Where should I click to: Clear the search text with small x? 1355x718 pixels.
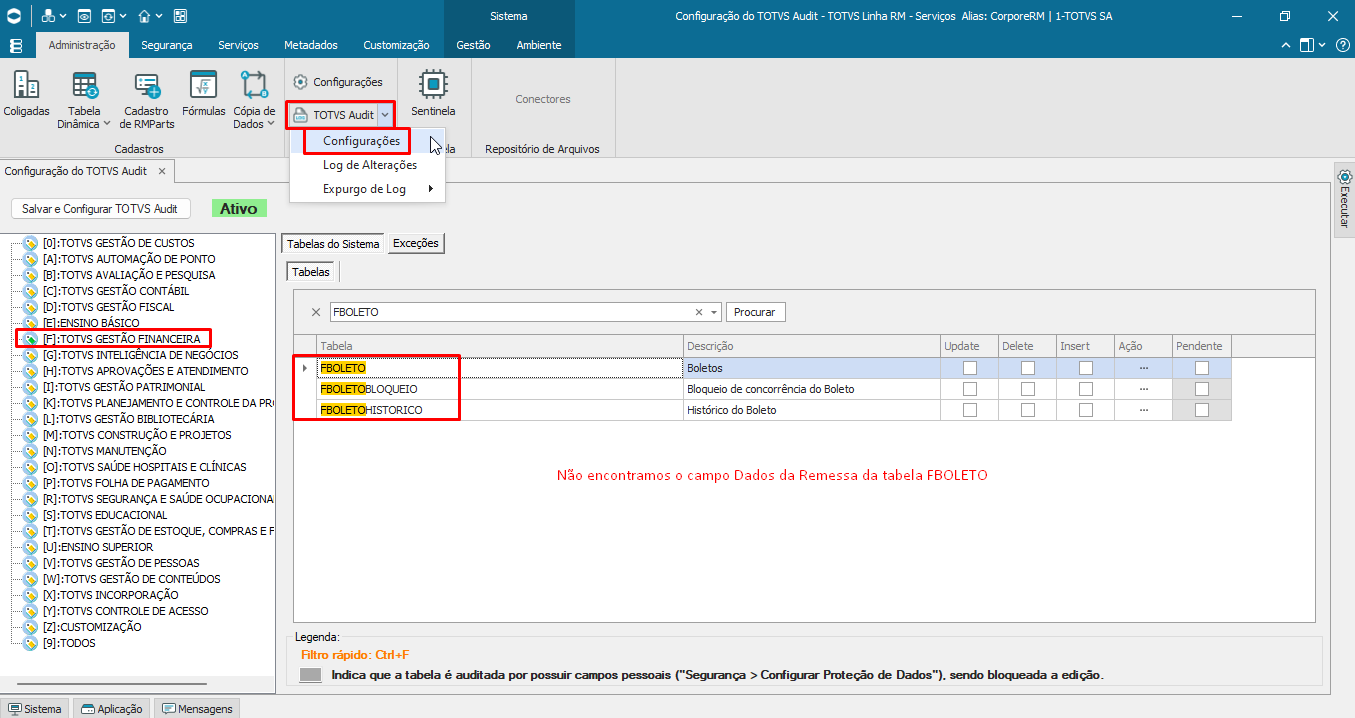[699, 312]
